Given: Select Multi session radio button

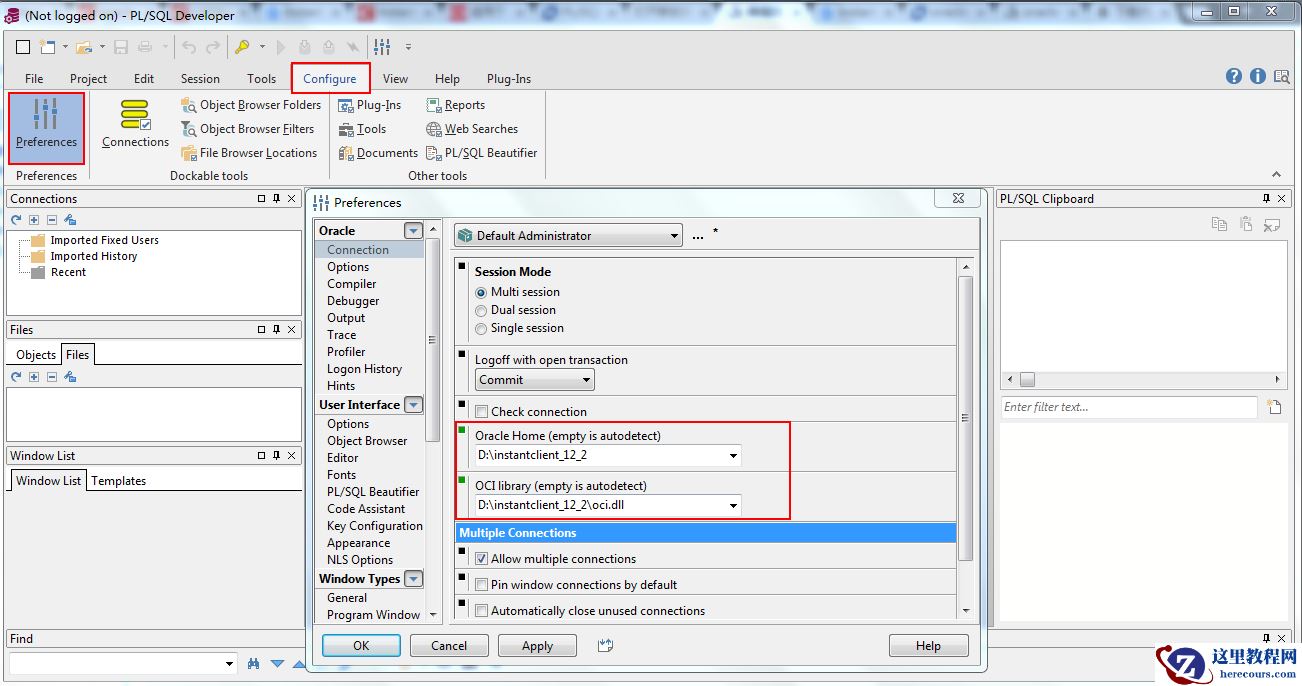Looking at the screenshot, I should [x=481, y=292].
